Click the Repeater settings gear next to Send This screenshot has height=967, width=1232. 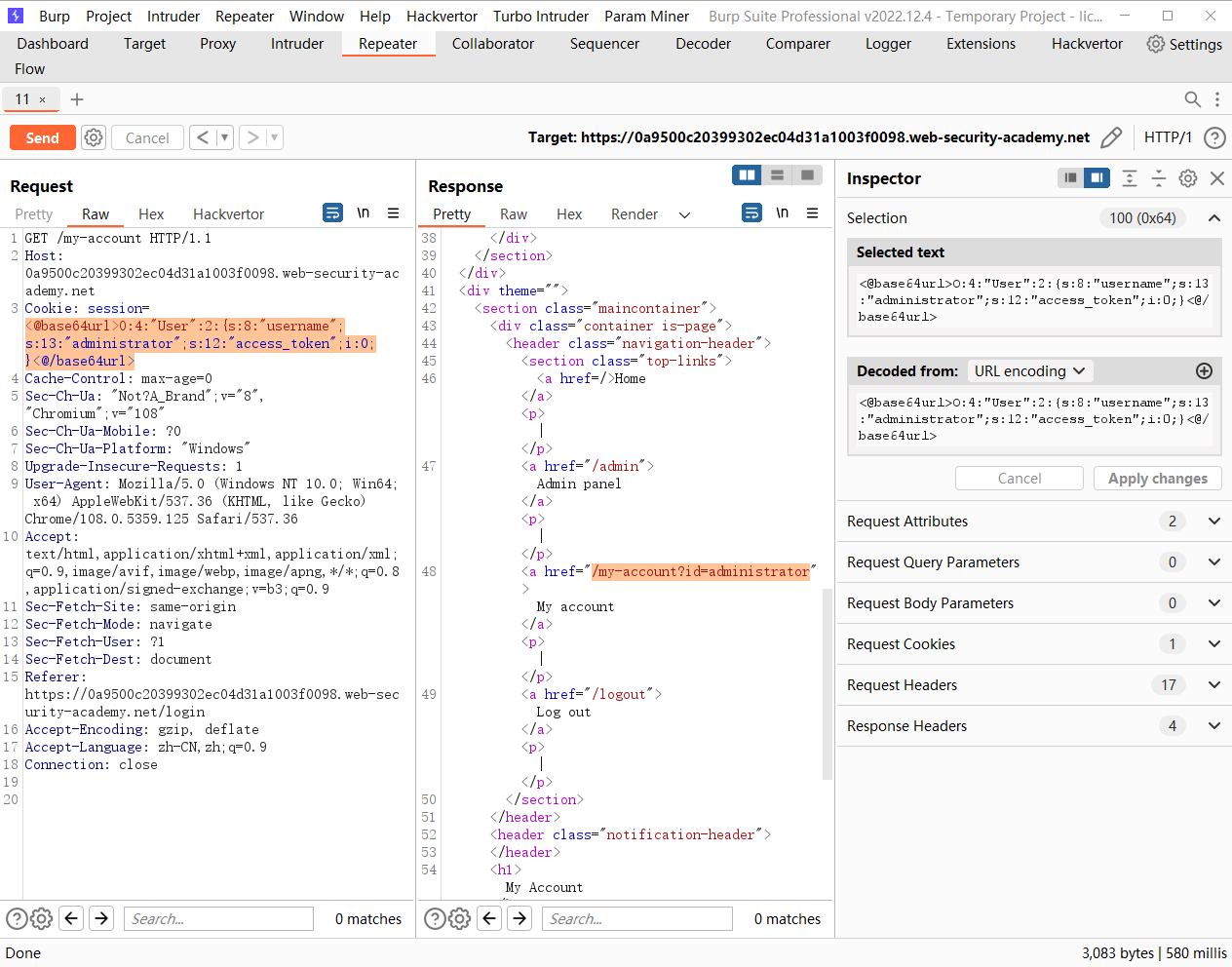[94, 137]
